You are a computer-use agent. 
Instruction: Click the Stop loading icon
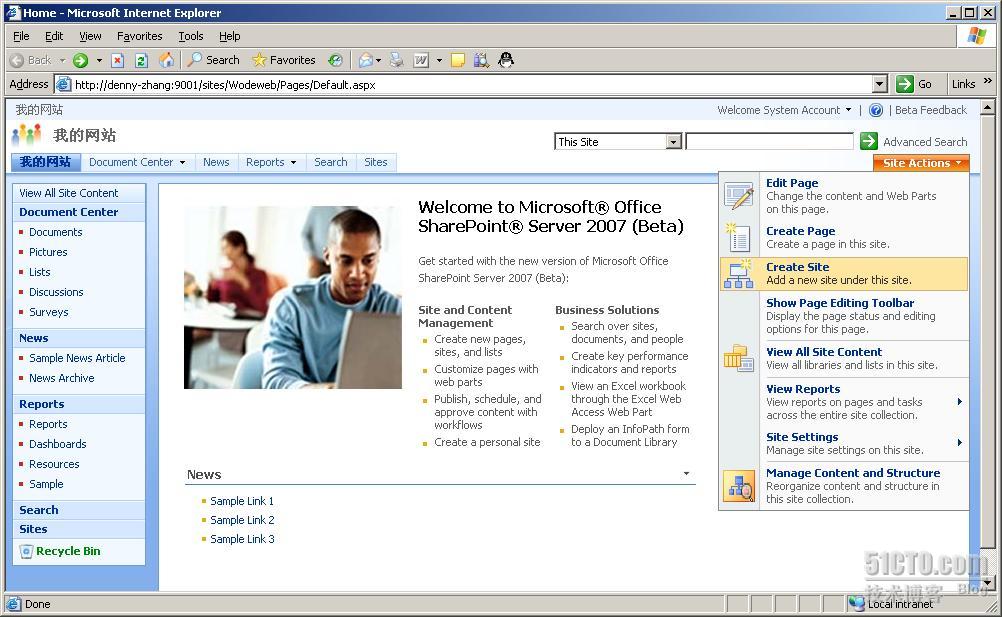point(118,60)
